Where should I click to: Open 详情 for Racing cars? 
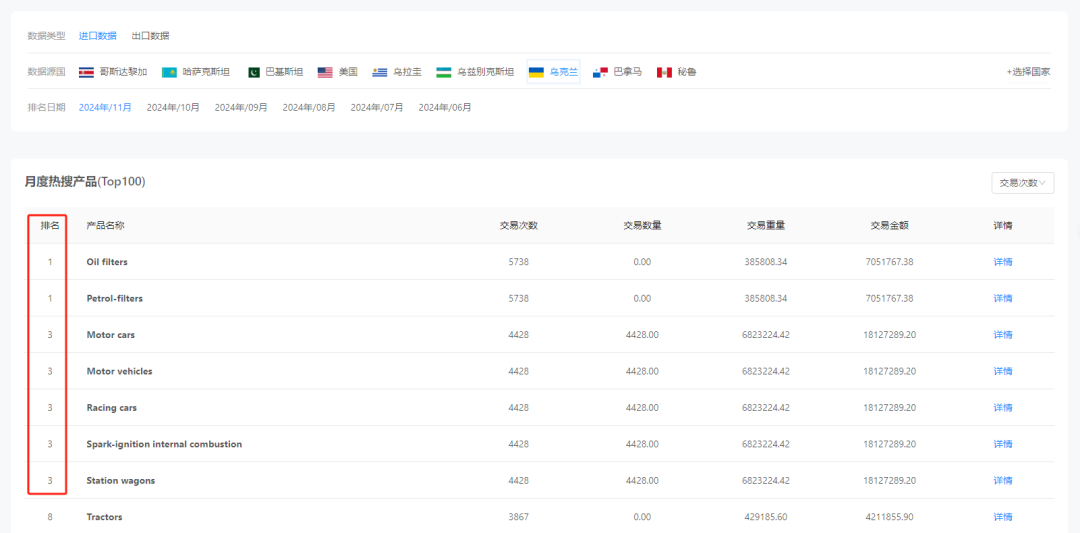click(x=1003, y=408)
